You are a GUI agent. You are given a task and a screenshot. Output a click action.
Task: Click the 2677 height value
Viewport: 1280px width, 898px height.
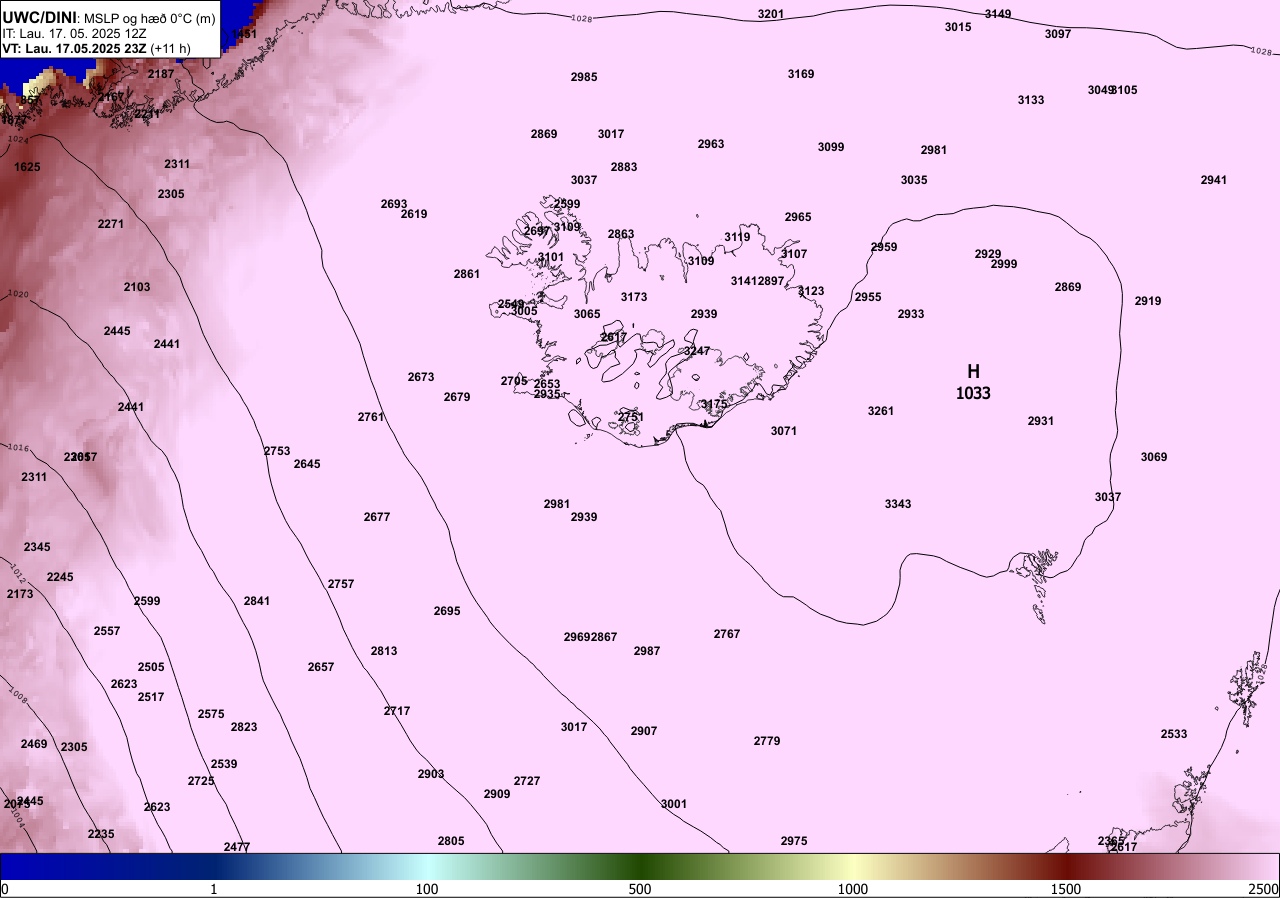coord(377,517)
